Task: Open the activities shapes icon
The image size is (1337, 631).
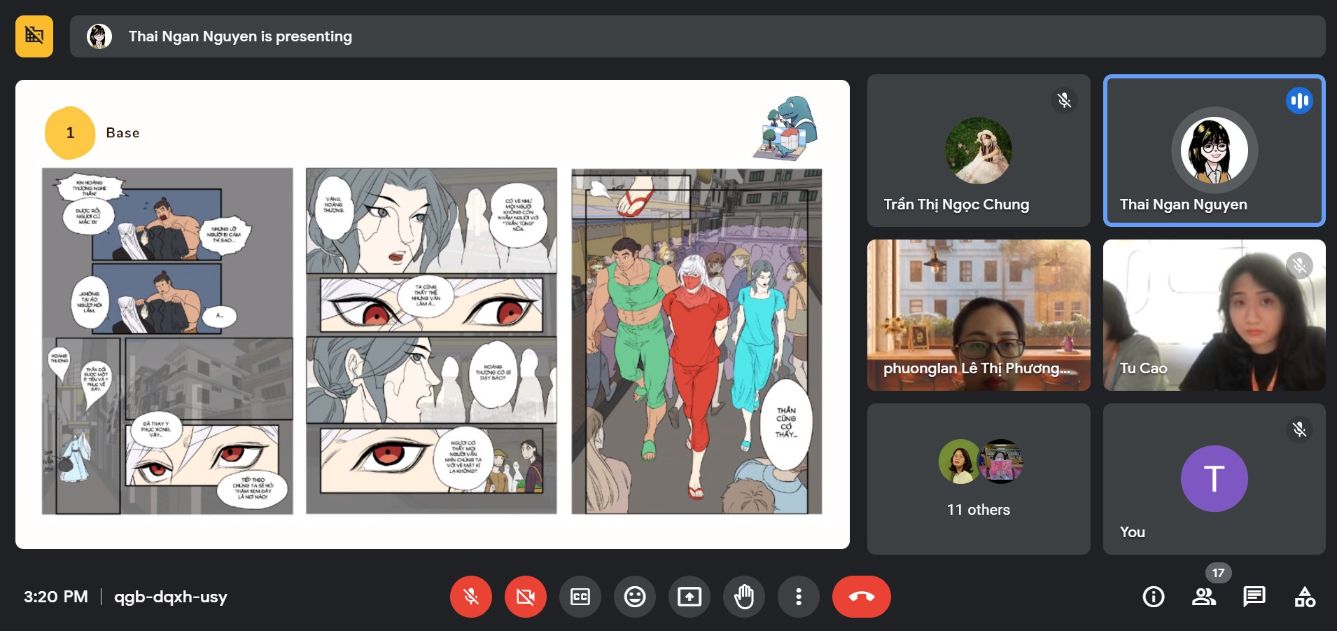Action: click(1304, 597)
